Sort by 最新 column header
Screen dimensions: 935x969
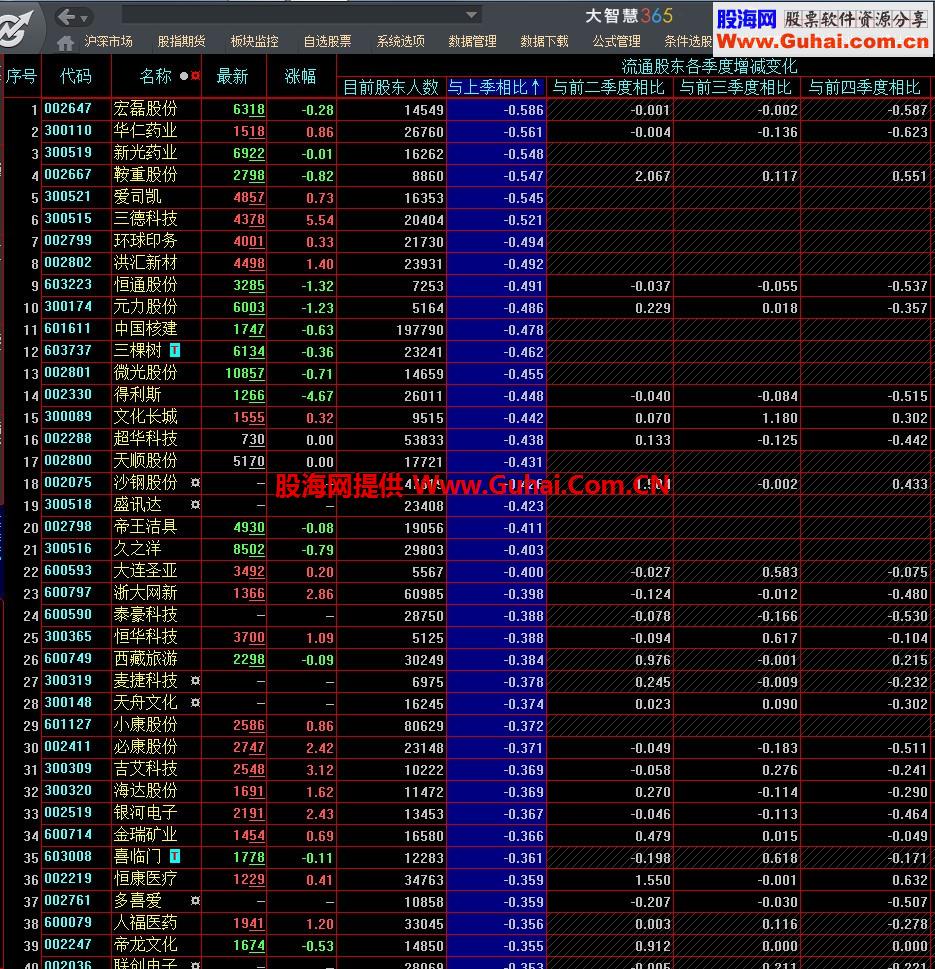point(232,76)
